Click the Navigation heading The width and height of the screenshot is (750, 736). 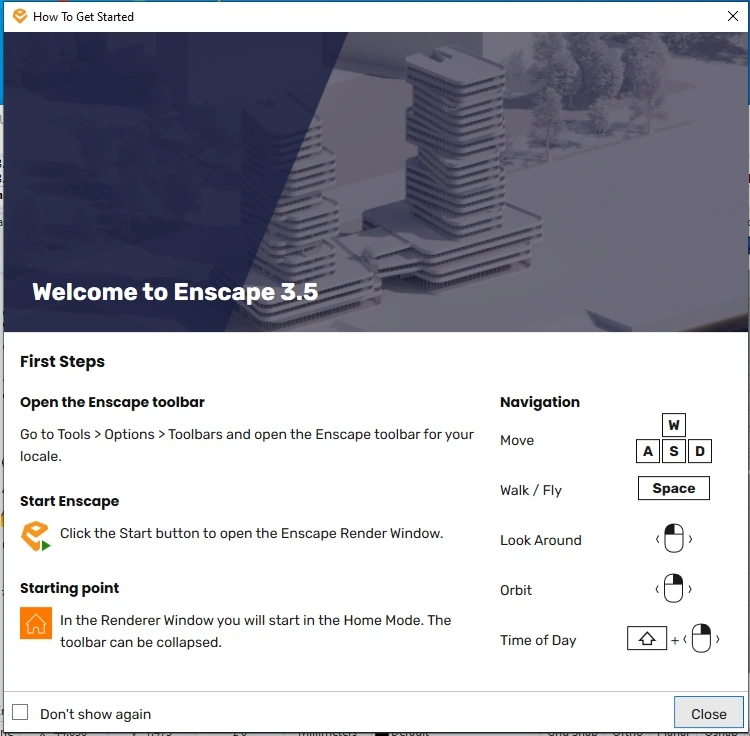540,402
